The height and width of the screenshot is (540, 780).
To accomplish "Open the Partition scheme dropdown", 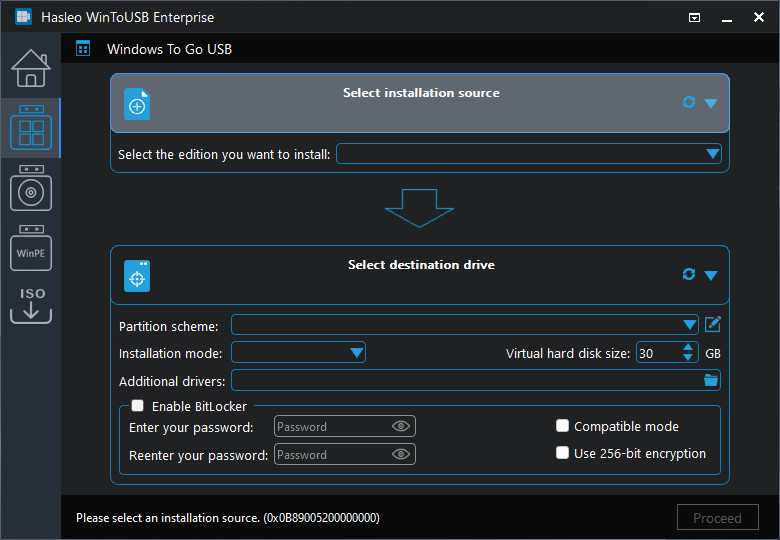I will [x=465, y=325].
